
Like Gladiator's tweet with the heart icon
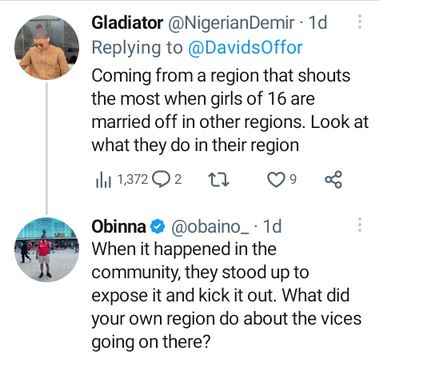pos(275,179)
